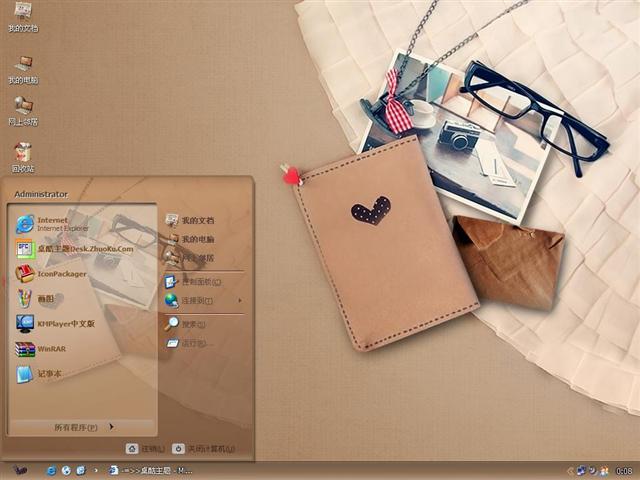
Task: Expand the quick launch overflow chevron in the taskbar
Action: (96, 470)
